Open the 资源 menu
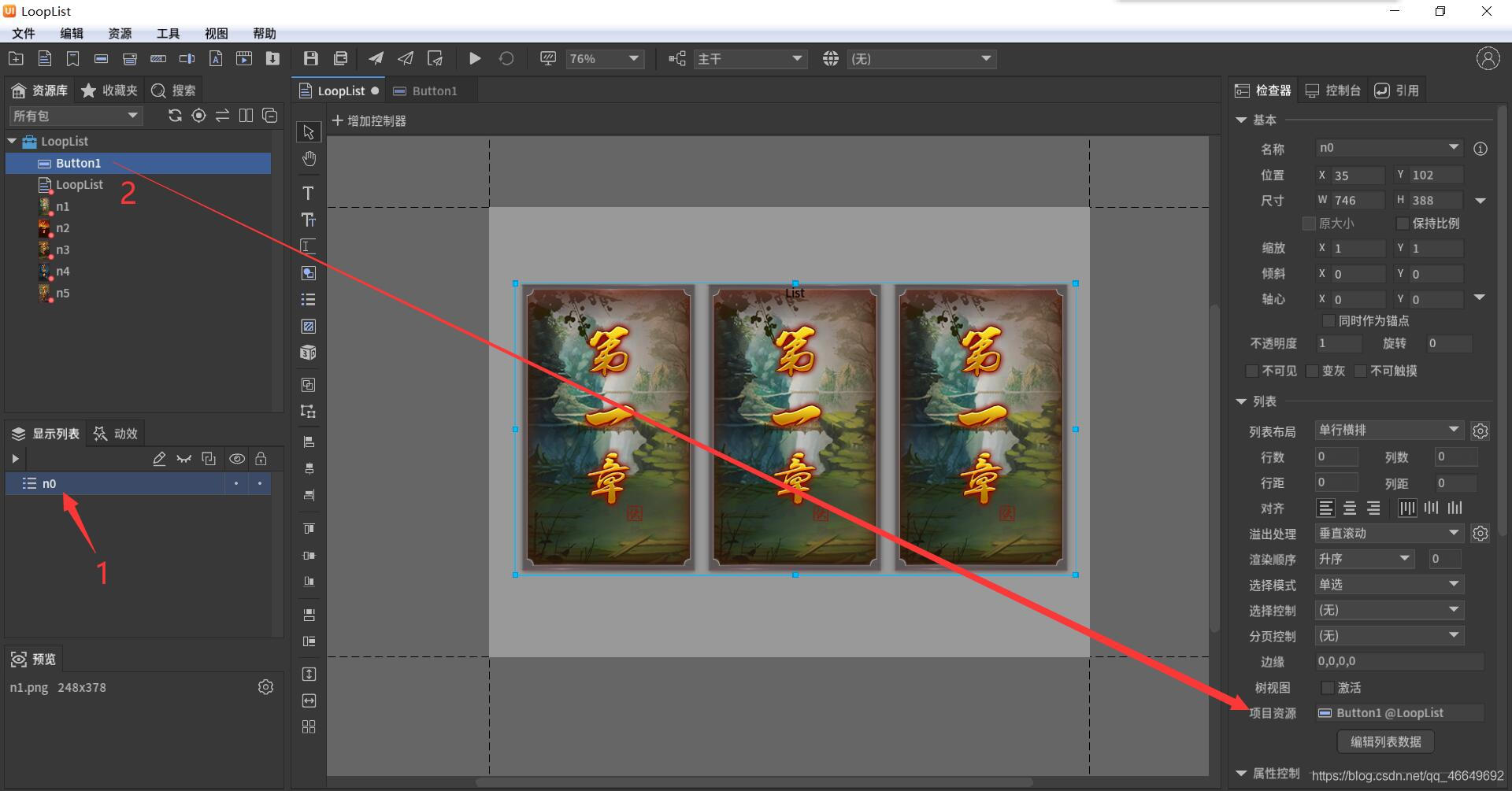The height and width of the screenshot is (791, 1512). click(x=120, y=33)
